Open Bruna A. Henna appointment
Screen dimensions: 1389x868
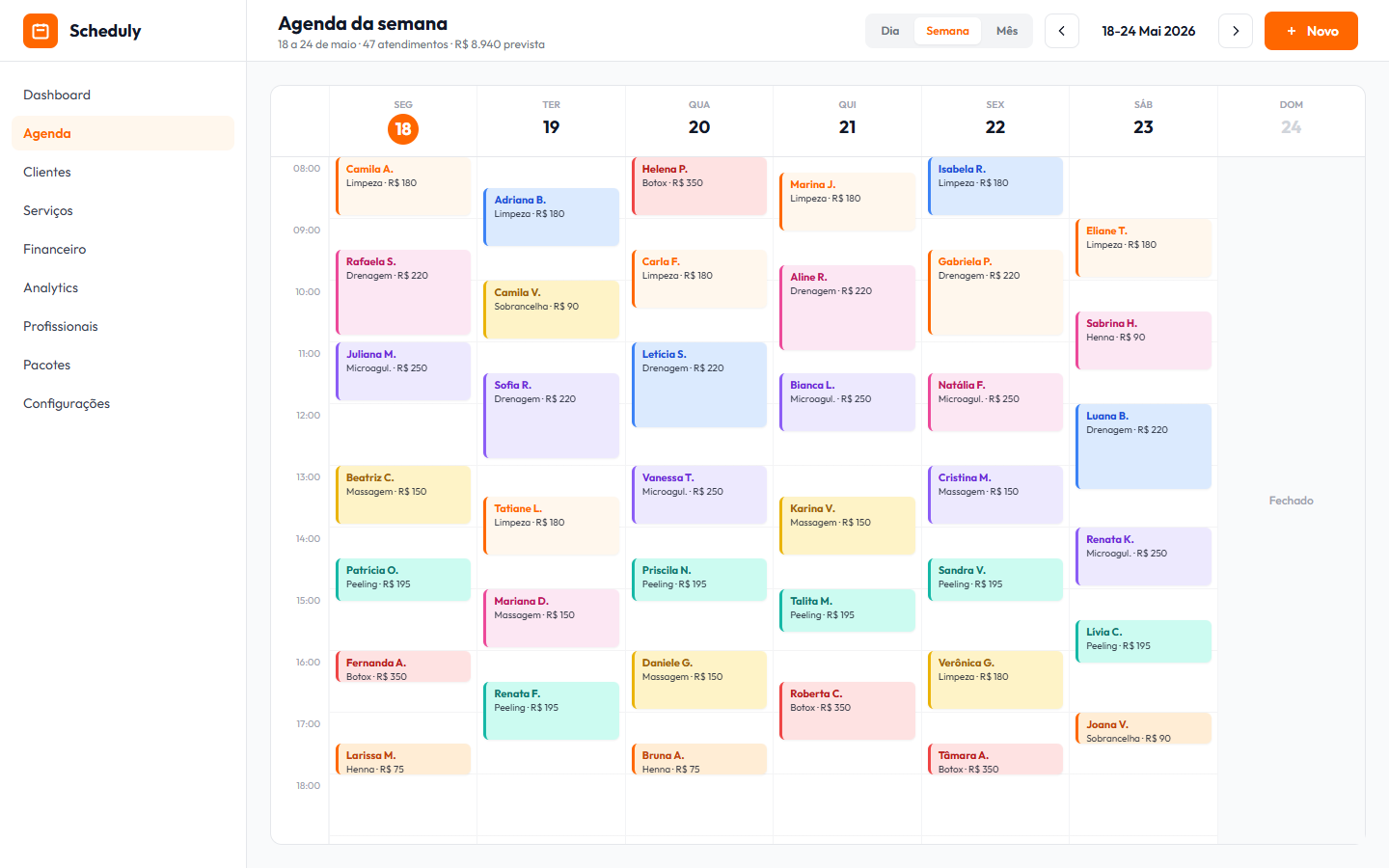pos(699,759)
